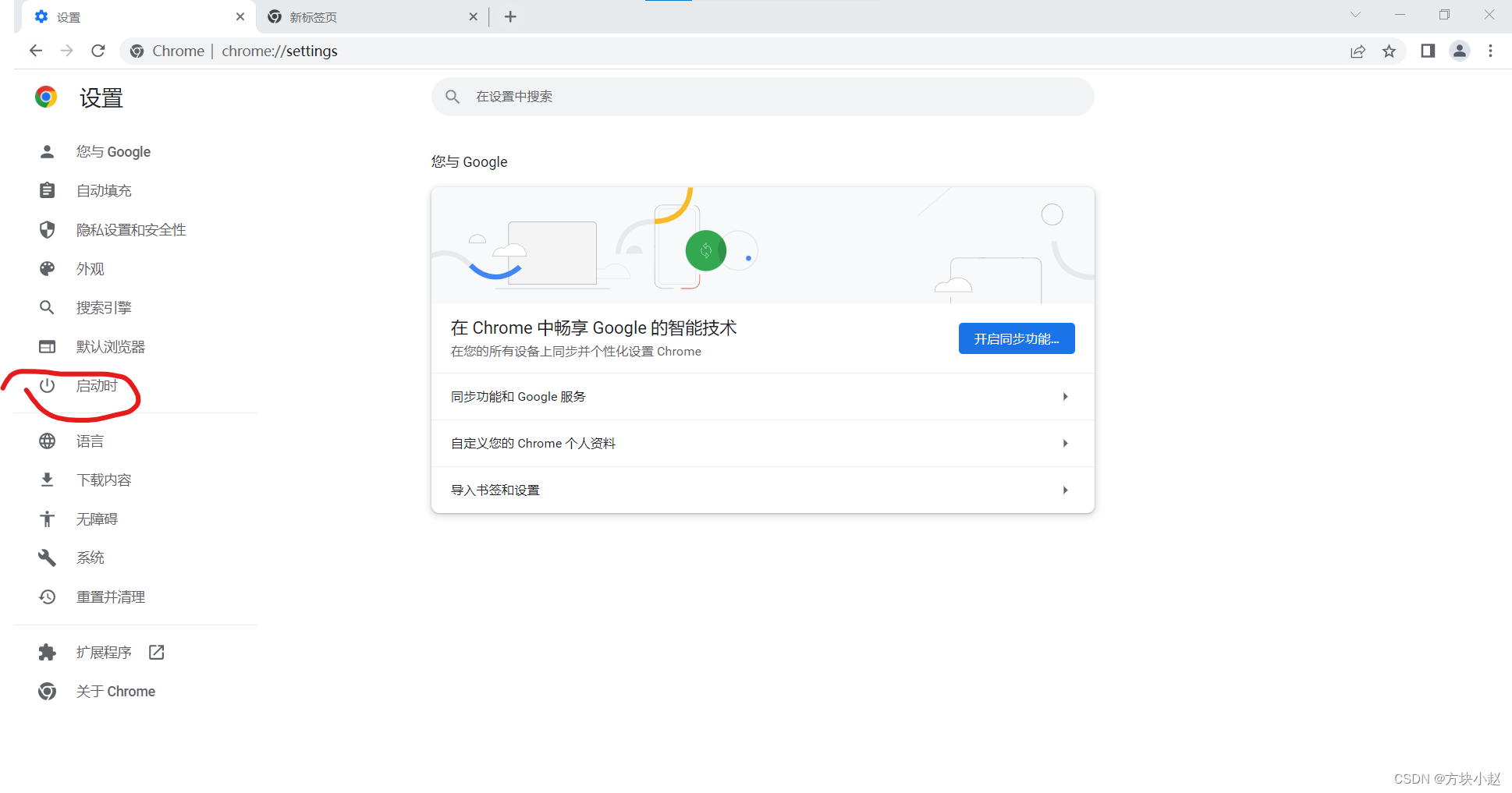The image size is (1512, 793).
Task: Click the Chrome logo next to 设置 heading
Action: tap(46, 97)
